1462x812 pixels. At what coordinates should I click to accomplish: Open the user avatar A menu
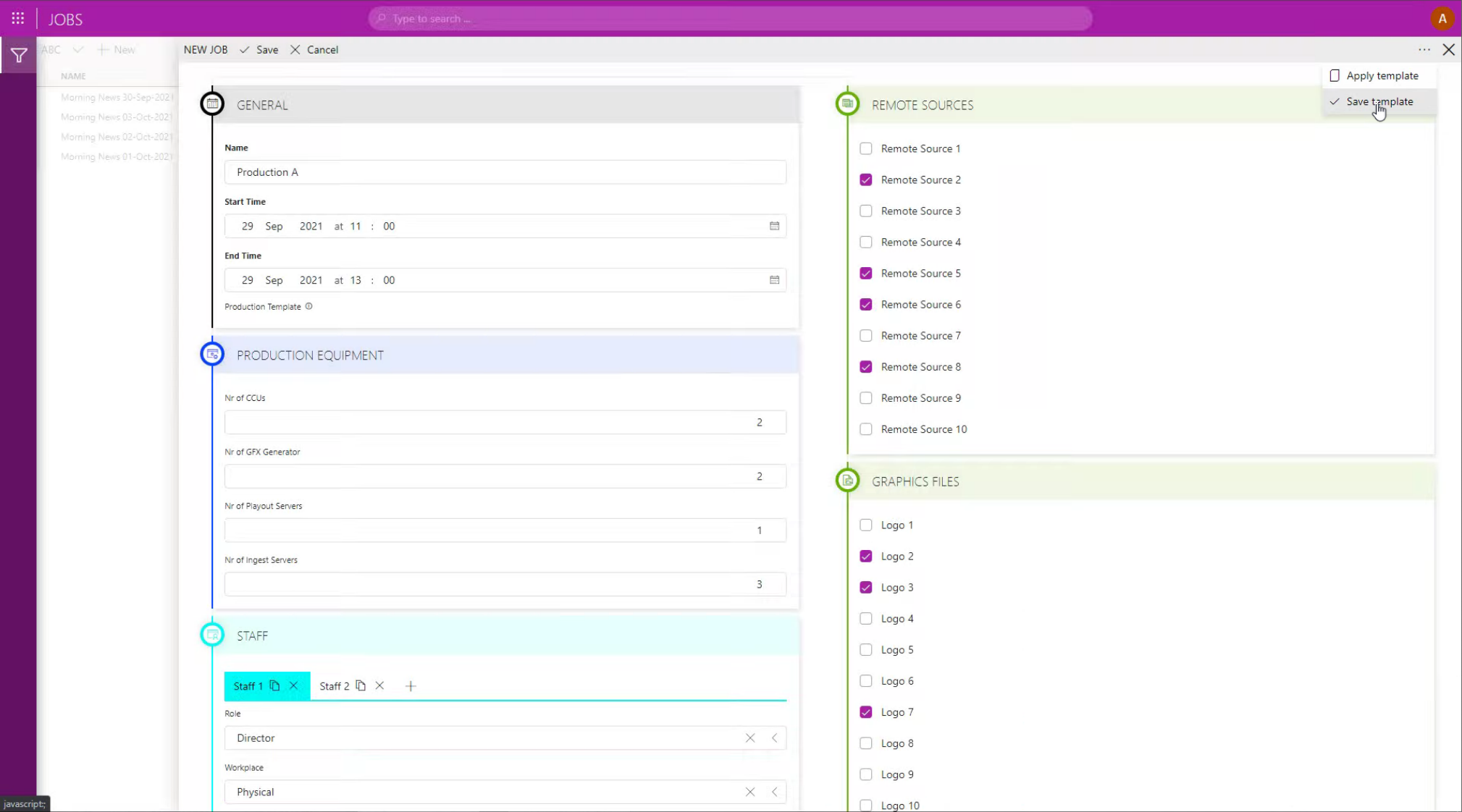1442,19
